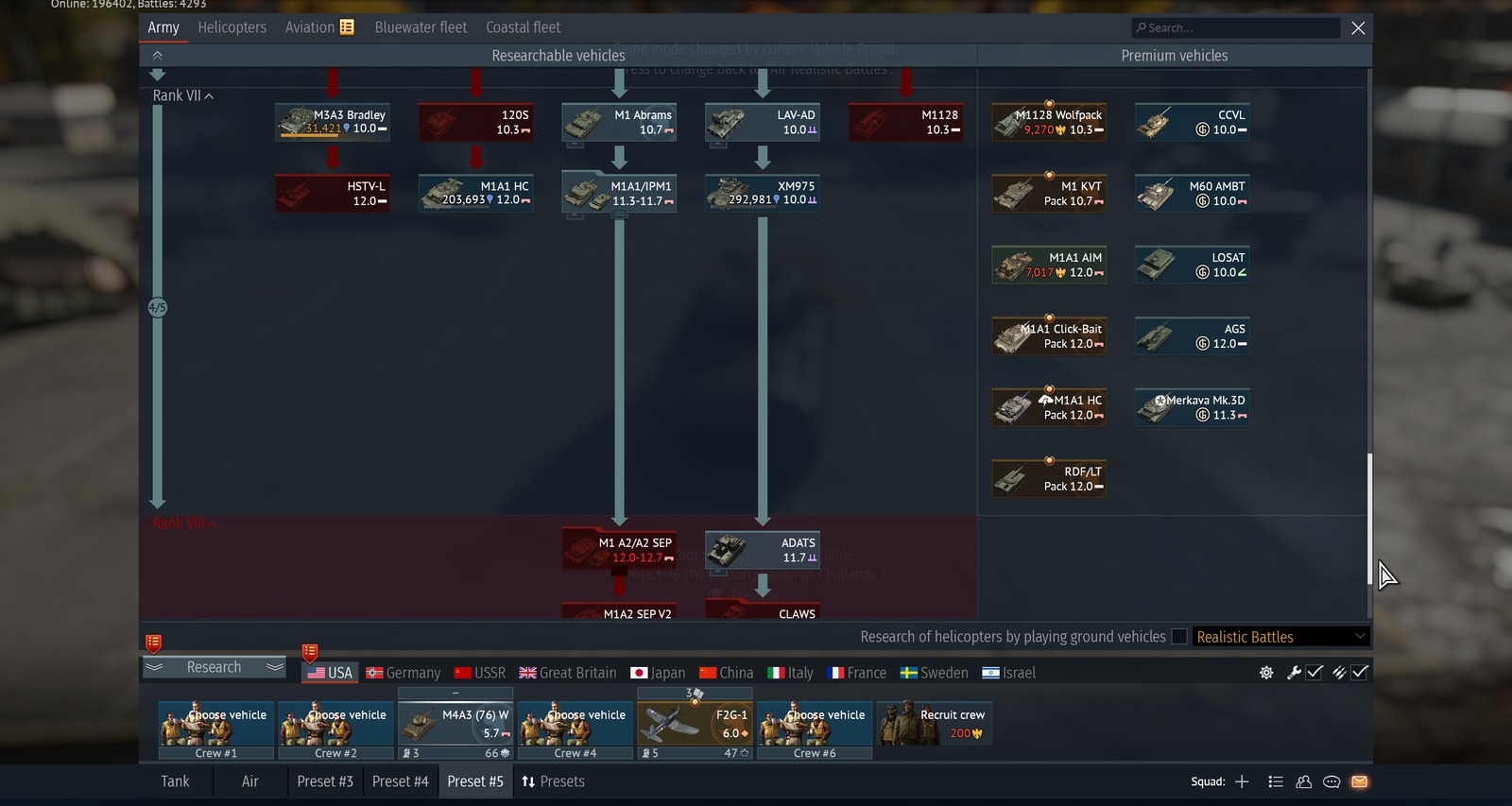Select the ADATS vehicle
Viewport: 1512px width, 806px height.
[763, 551]
